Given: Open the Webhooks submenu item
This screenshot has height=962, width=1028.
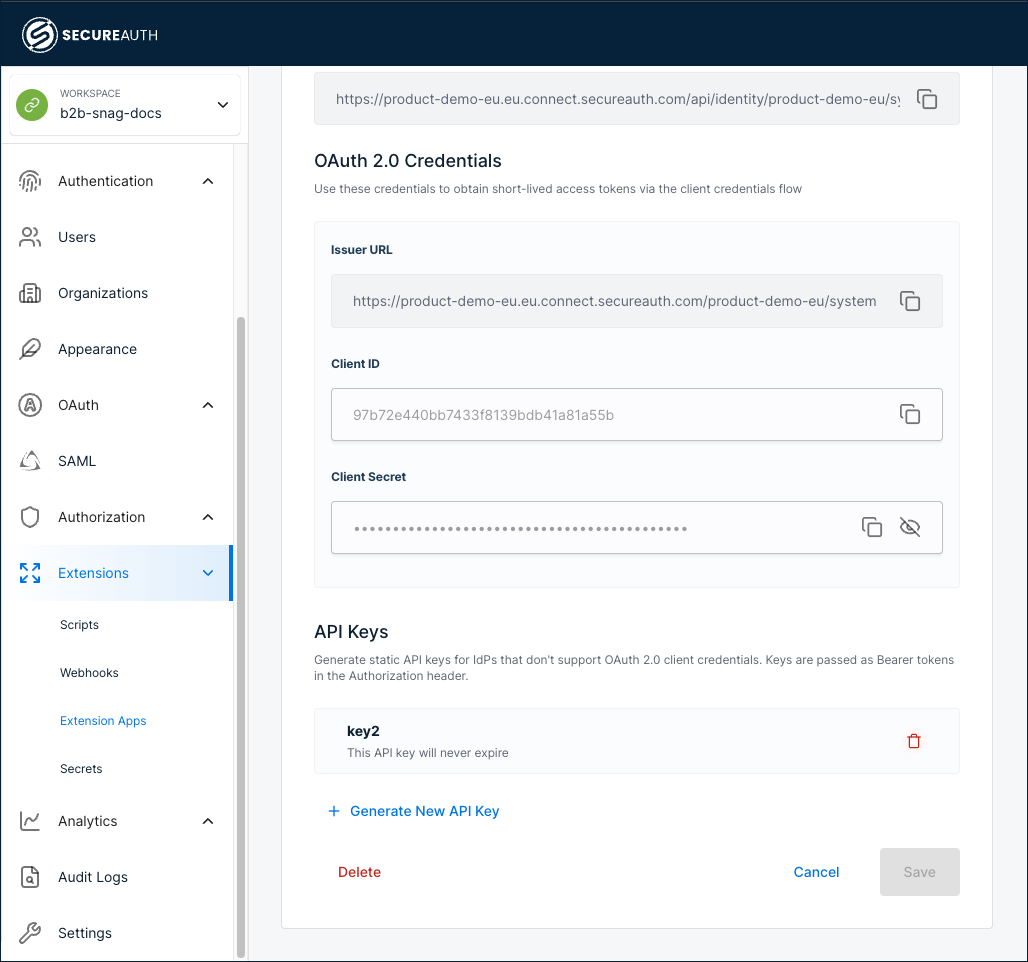Looking at the screenshot, I should click(x=89, y=673).
